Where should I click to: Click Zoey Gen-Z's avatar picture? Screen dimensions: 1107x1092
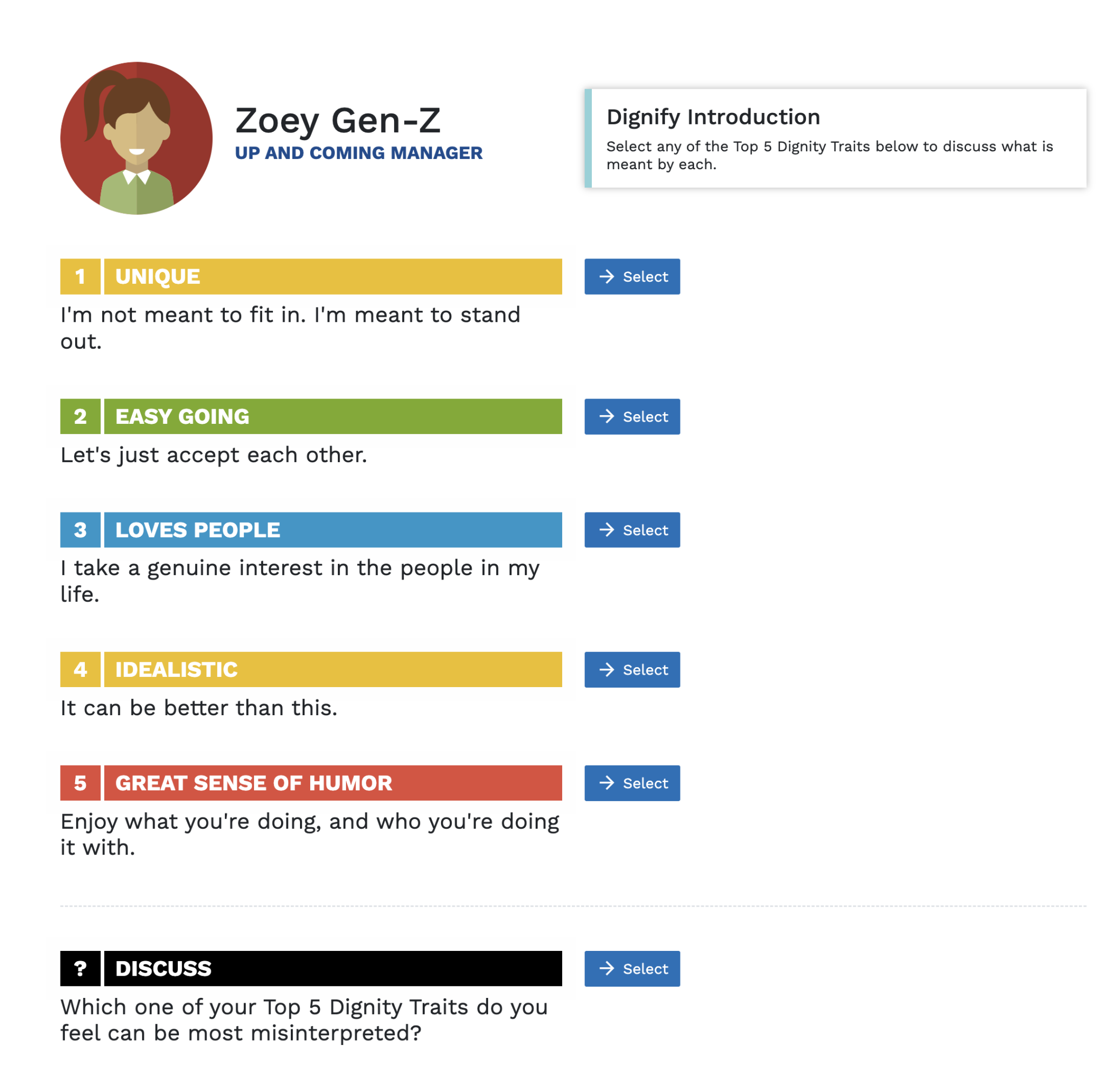coord(136,138)
